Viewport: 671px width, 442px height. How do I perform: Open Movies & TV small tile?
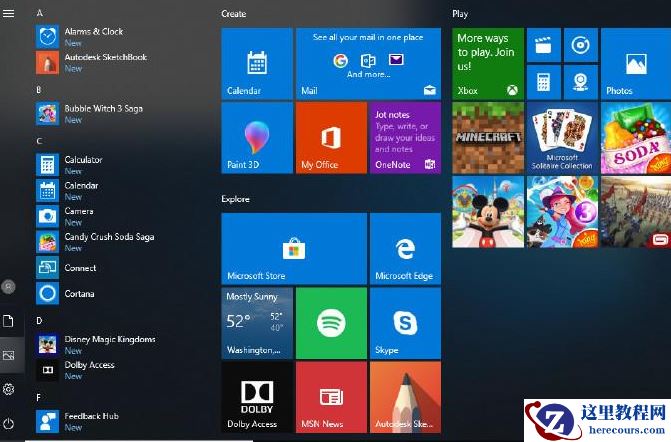(x=543, y=45)
